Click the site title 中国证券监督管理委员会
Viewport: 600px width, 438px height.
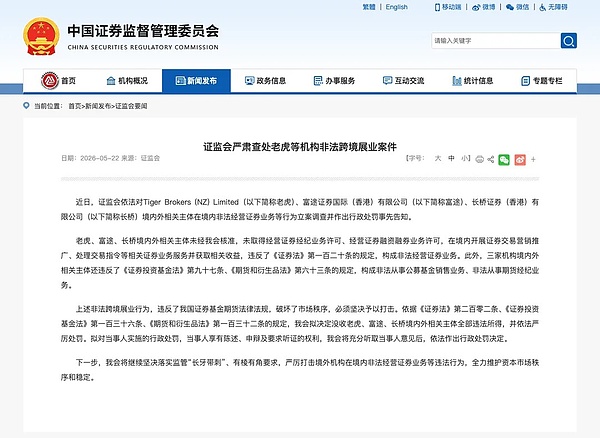pyautogui.click(x=143, y=31)
